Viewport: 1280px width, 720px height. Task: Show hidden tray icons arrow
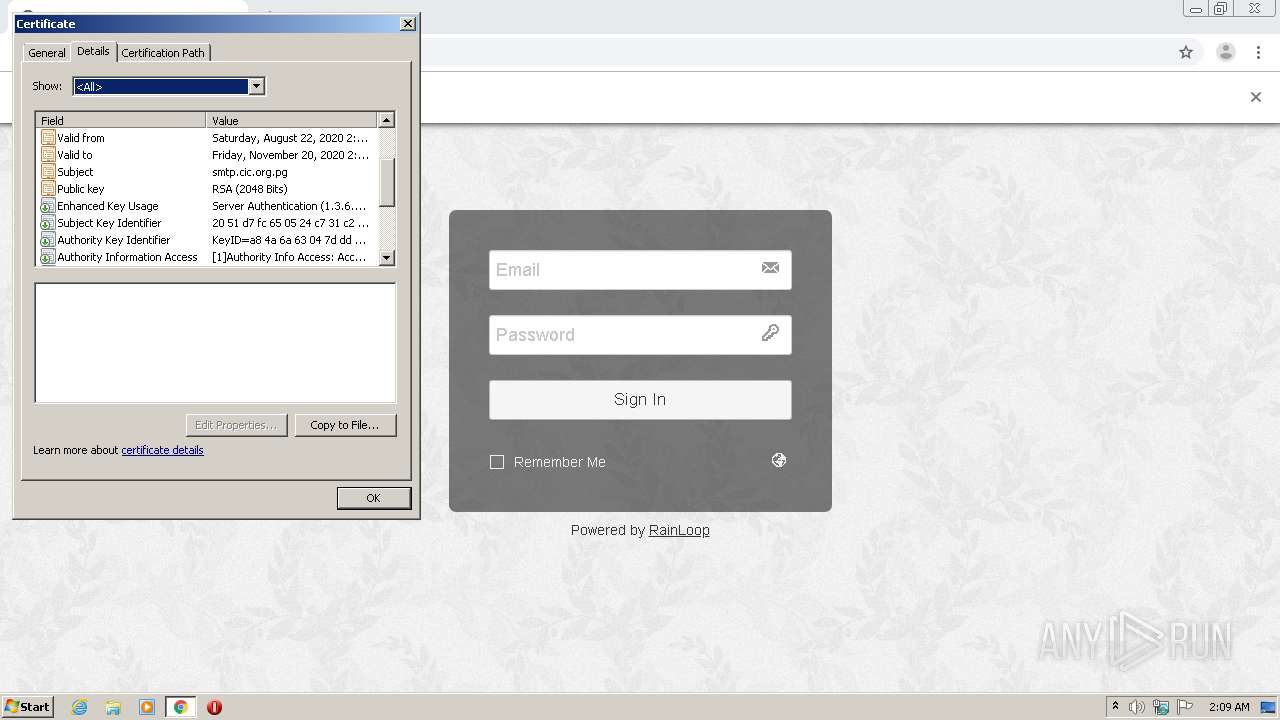click(1115, 707)
